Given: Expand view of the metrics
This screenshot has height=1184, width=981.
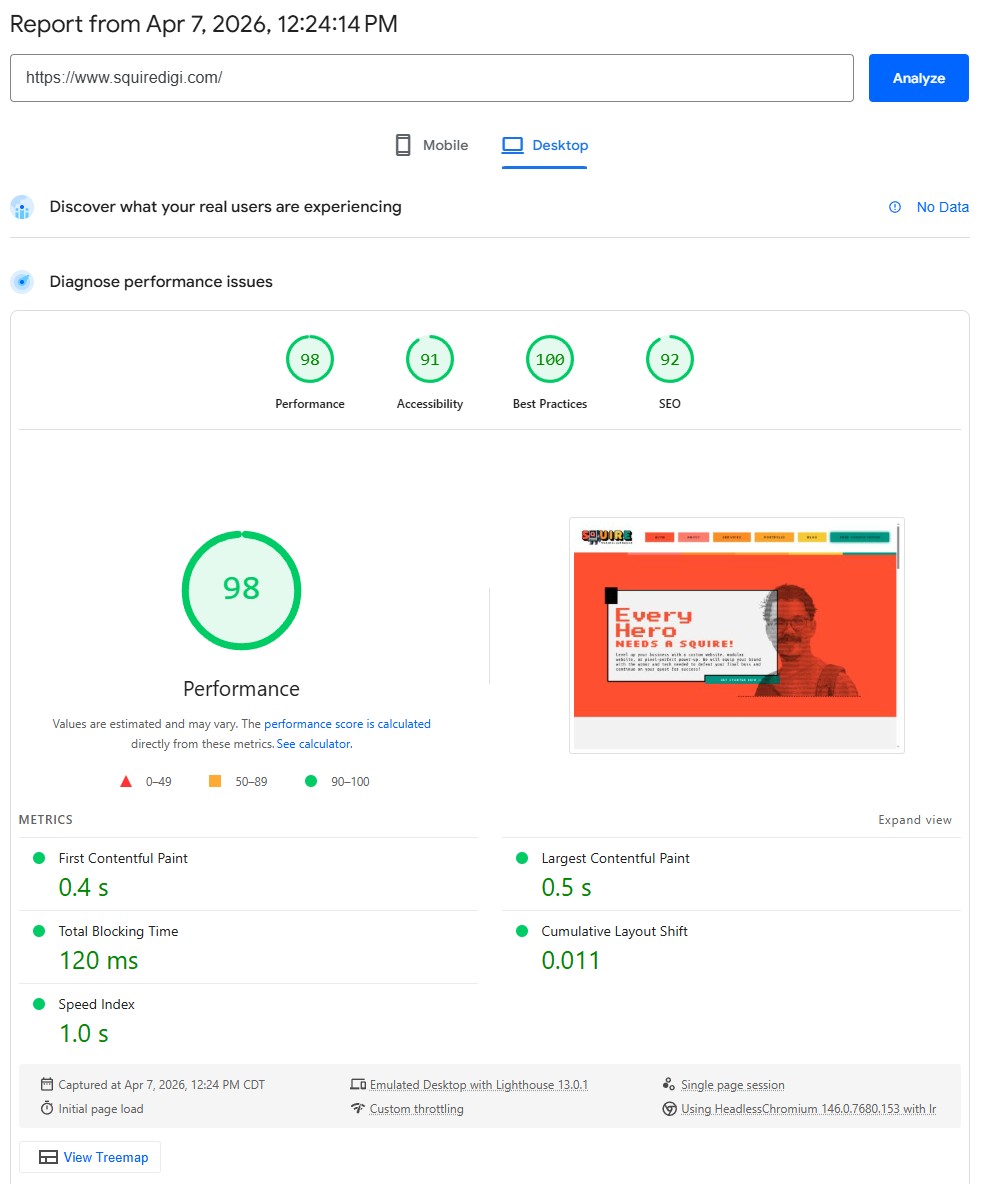Looking at the screenshot, I should pyautogui.click(x=915, y=820).
